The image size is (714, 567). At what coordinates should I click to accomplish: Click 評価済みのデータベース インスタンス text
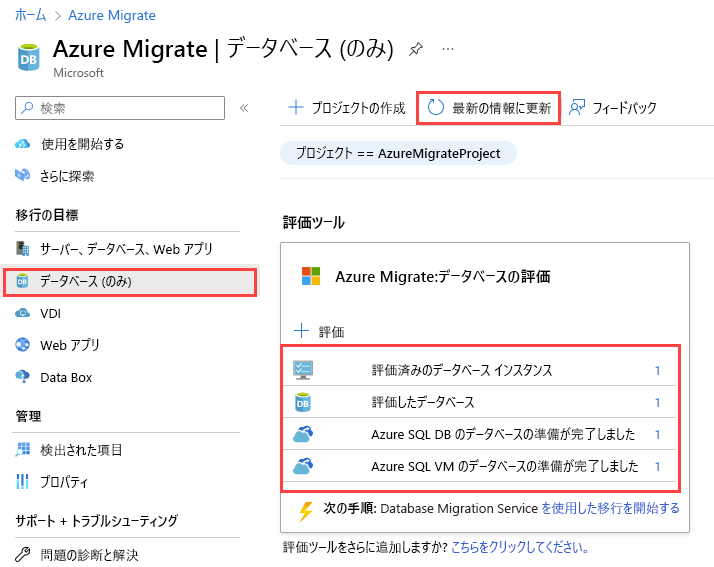(462, 370)
